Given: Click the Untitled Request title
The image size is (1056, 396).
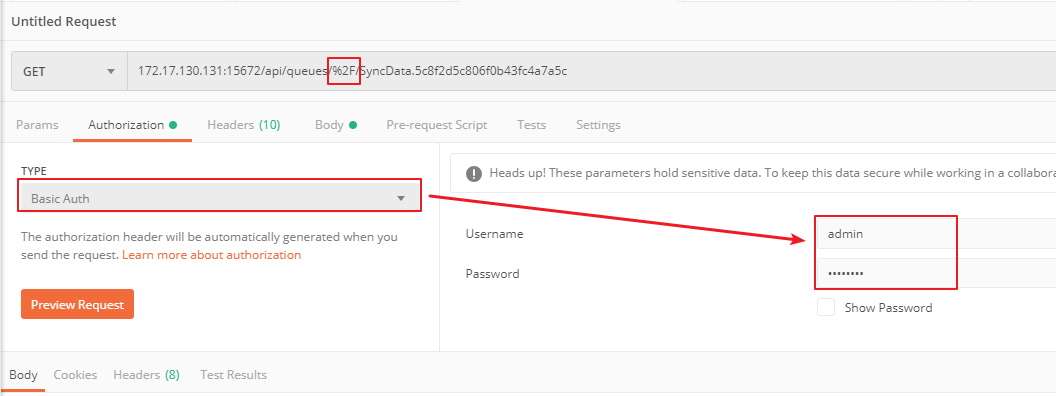Looking at the screenshot, I should (63, 22).
